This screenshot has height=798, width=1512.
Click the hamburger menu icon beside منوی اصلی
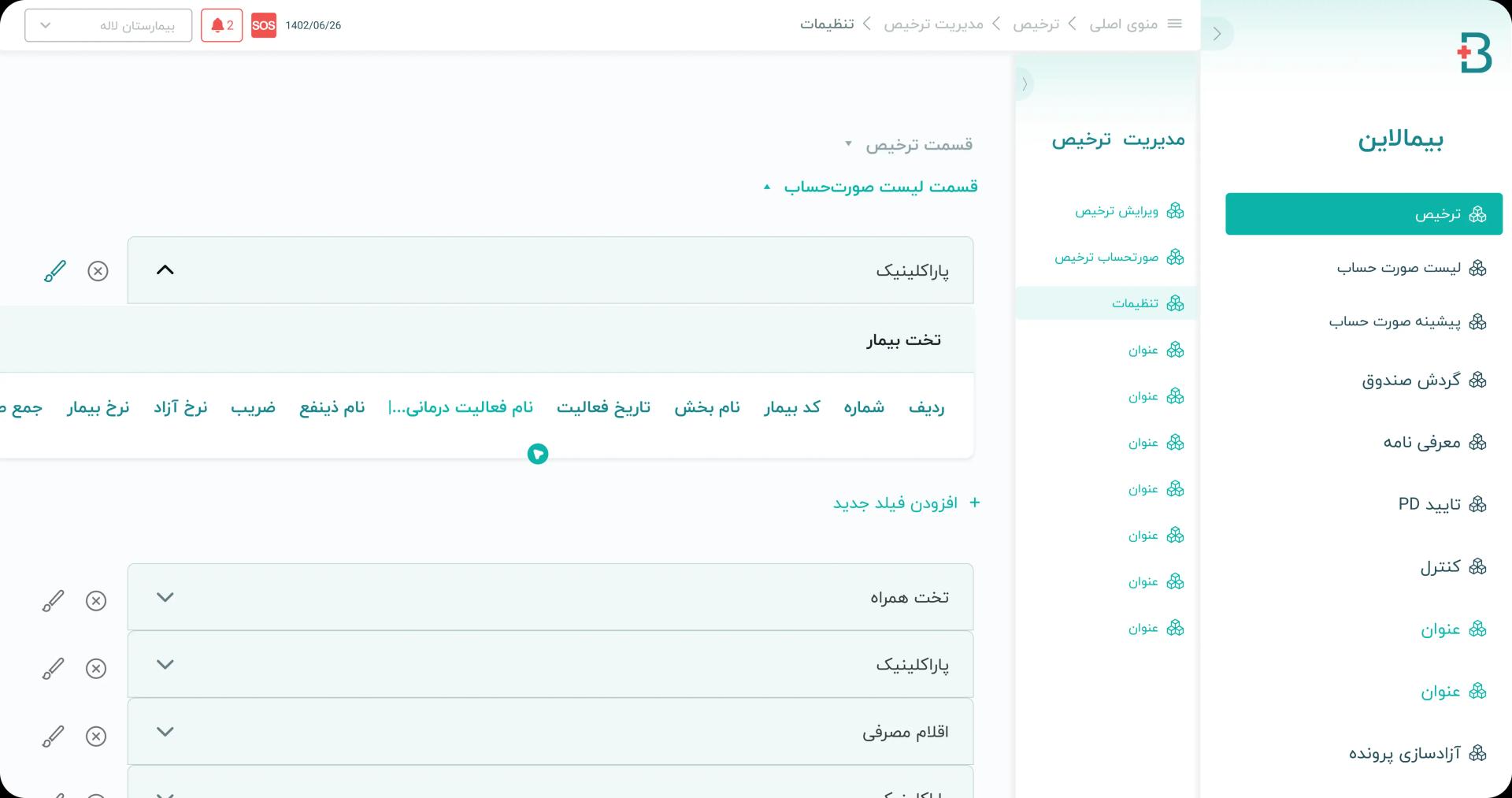click(1174, 24)
